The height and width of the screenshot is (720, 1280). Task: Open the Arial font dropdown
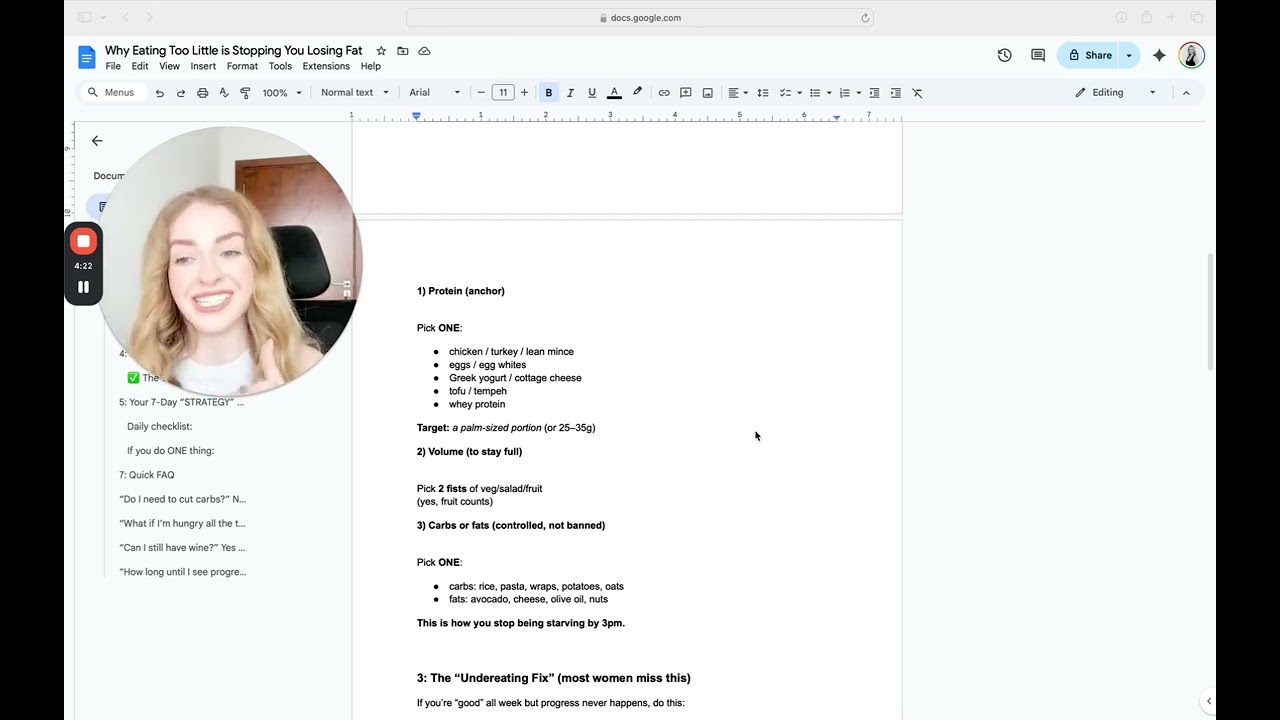(x=435, y=93)
